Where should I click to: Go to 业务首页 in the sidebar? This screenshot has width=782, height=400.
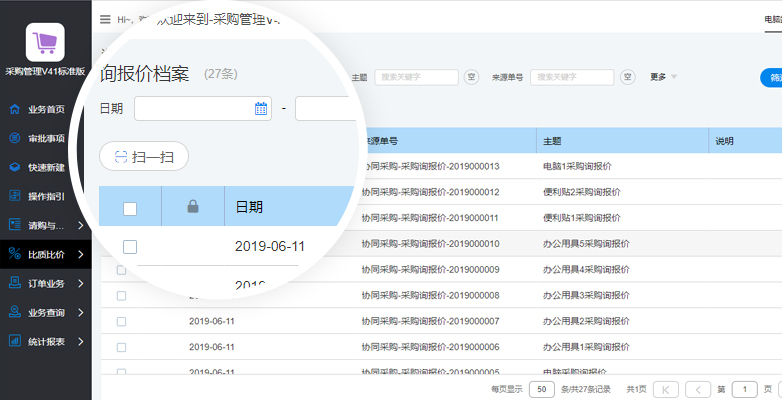[46, 109]
